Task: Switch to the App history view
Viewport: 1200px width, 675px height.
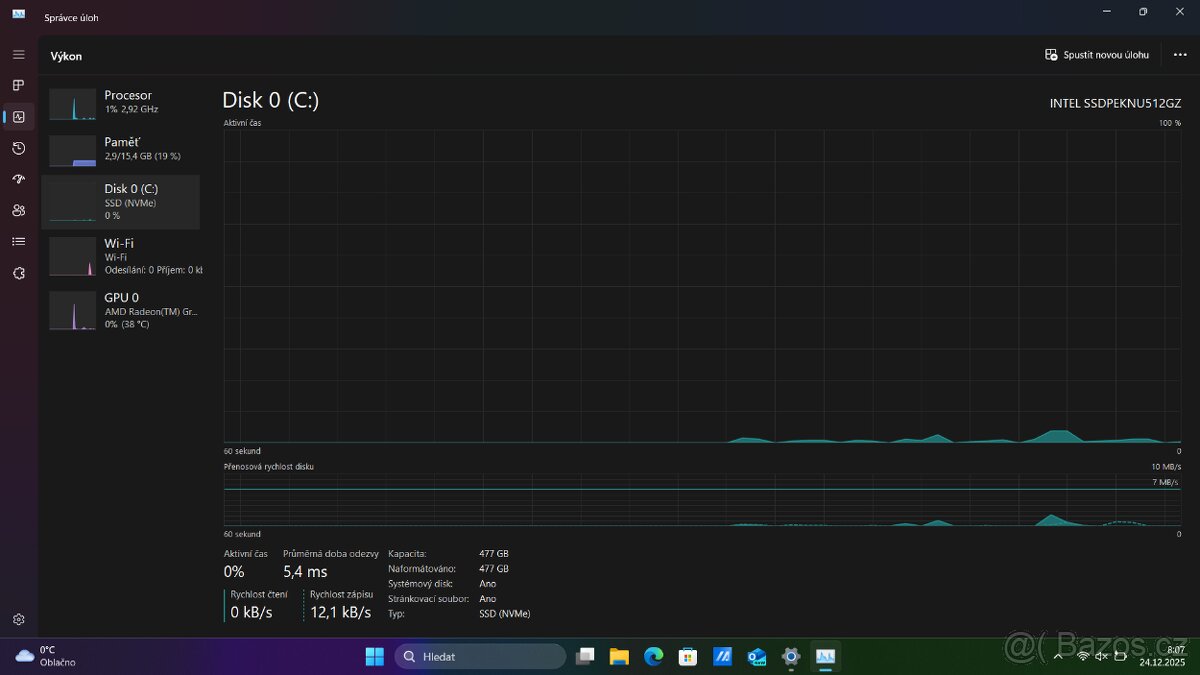Action: pyautogui.click(x=18, y=148)
